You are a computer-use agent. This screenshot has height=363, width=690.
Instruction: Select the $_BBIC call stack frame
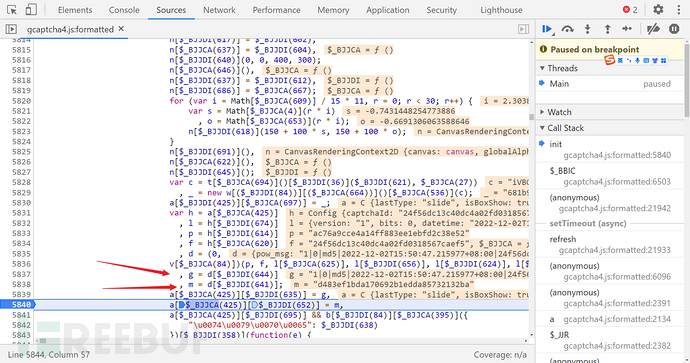(x=609, y=176)
